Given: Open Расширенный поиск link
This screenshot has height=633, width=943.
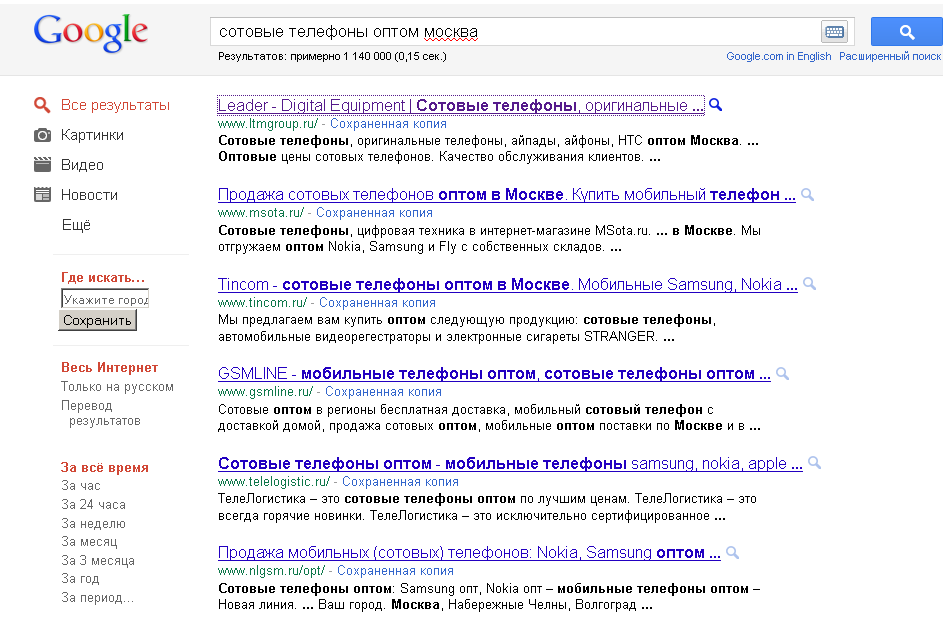Looking at the screenshot, I should (890, 56).
